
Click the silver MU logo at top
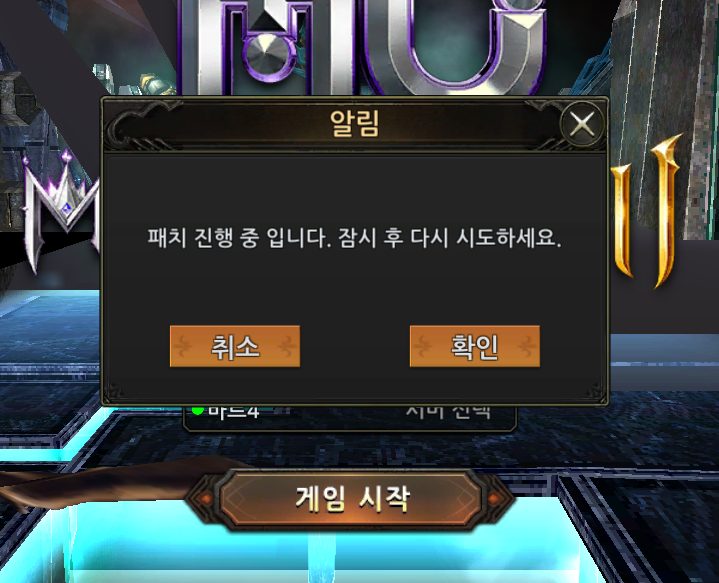(362, 47)
